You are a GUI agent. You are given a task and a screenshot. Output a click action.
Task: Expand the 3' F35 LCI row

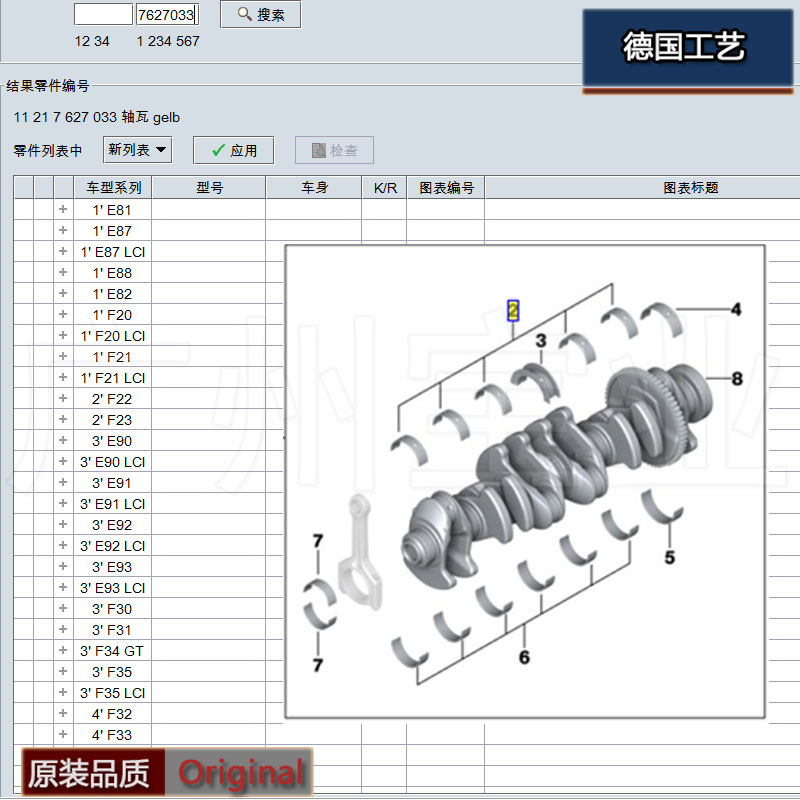pos(63,692)
